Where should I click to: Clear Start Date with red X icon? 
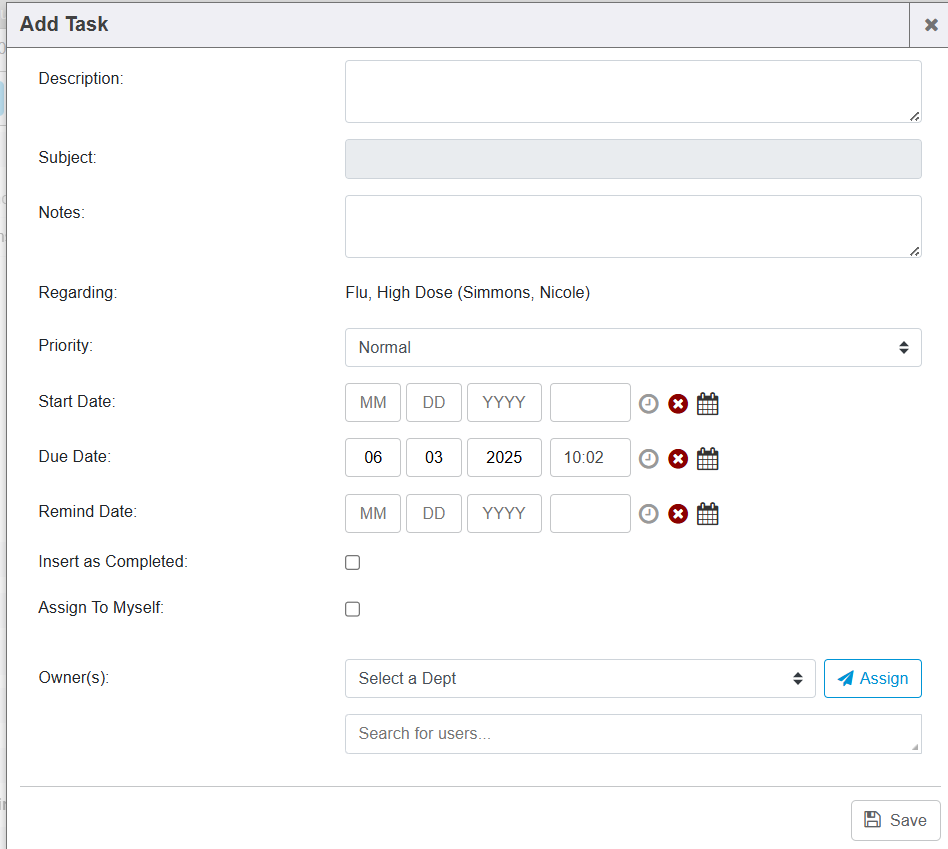[678, 404]
